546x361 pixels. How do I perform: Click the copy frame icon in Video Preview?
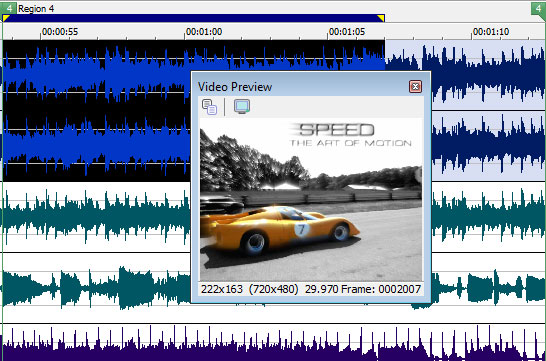click(x=210, y=107)
